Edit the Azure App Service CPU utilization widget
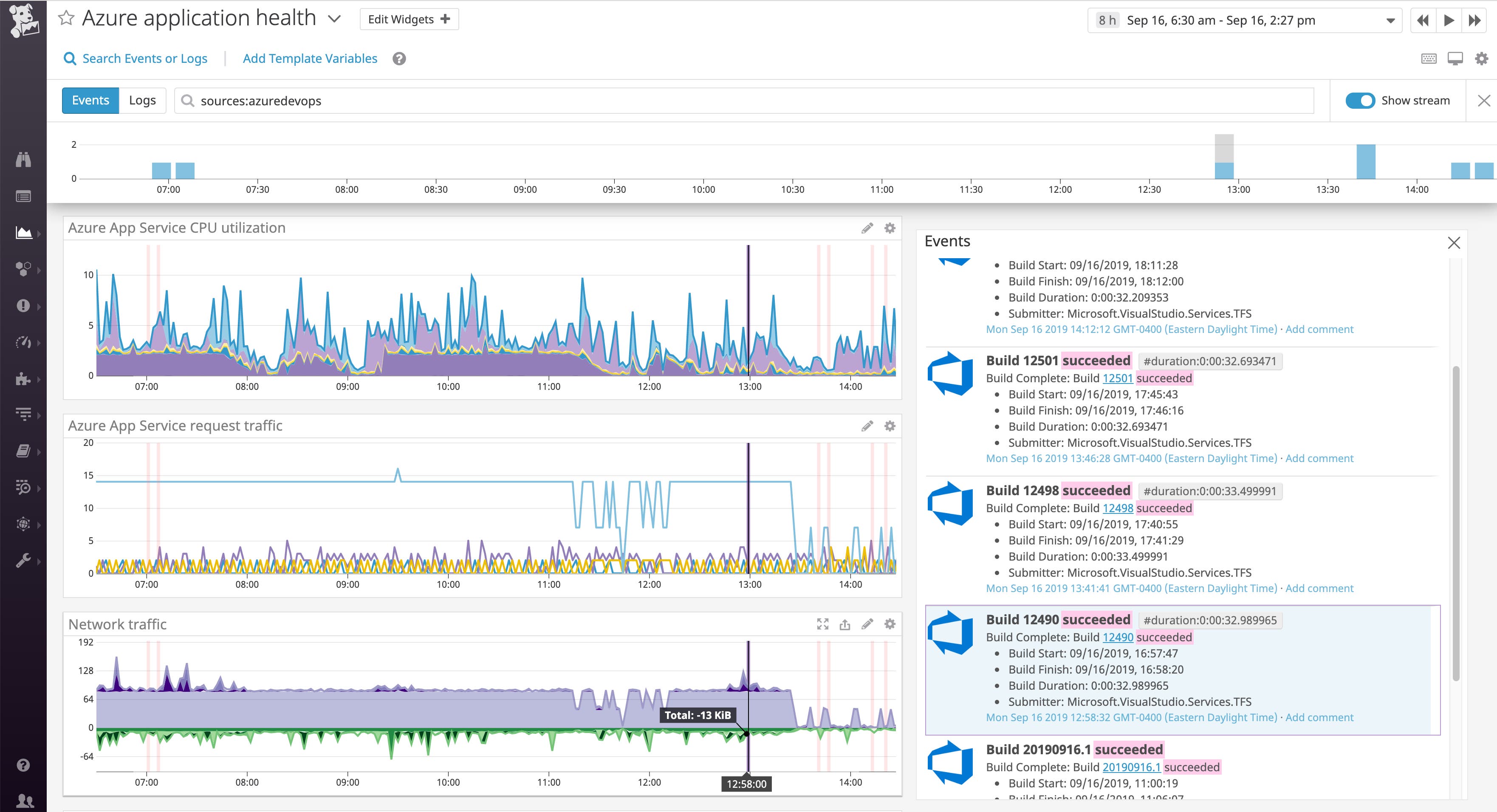Screen dimensions: 1497x812 coord(867,228)
